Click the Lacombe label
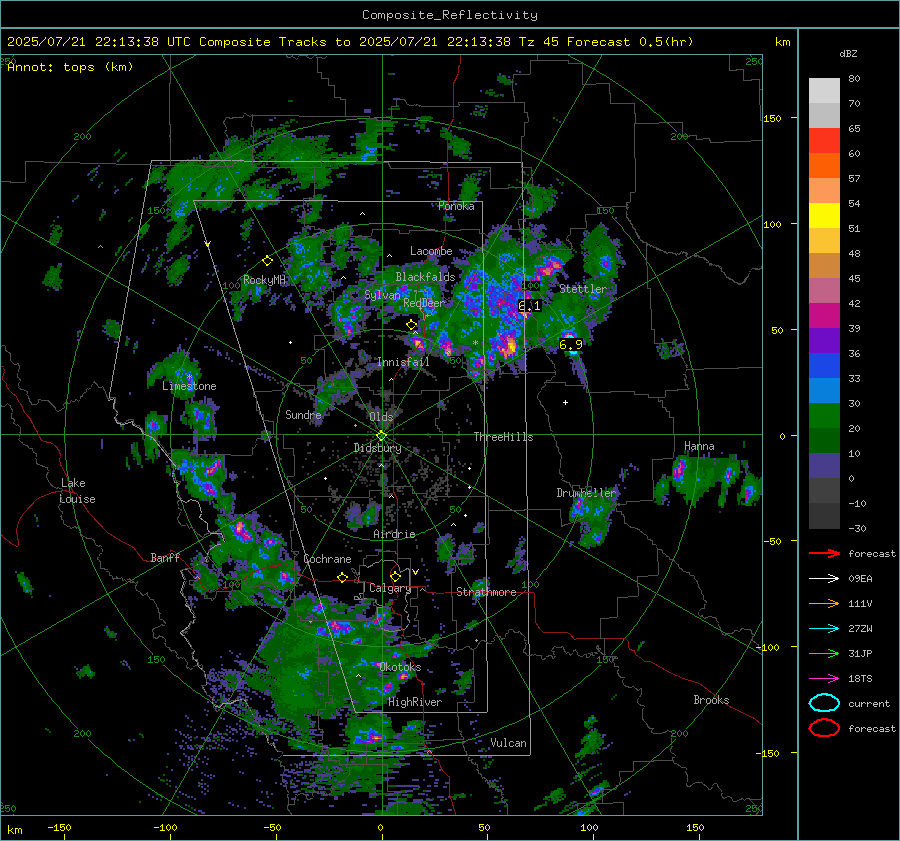 (431, 251)
